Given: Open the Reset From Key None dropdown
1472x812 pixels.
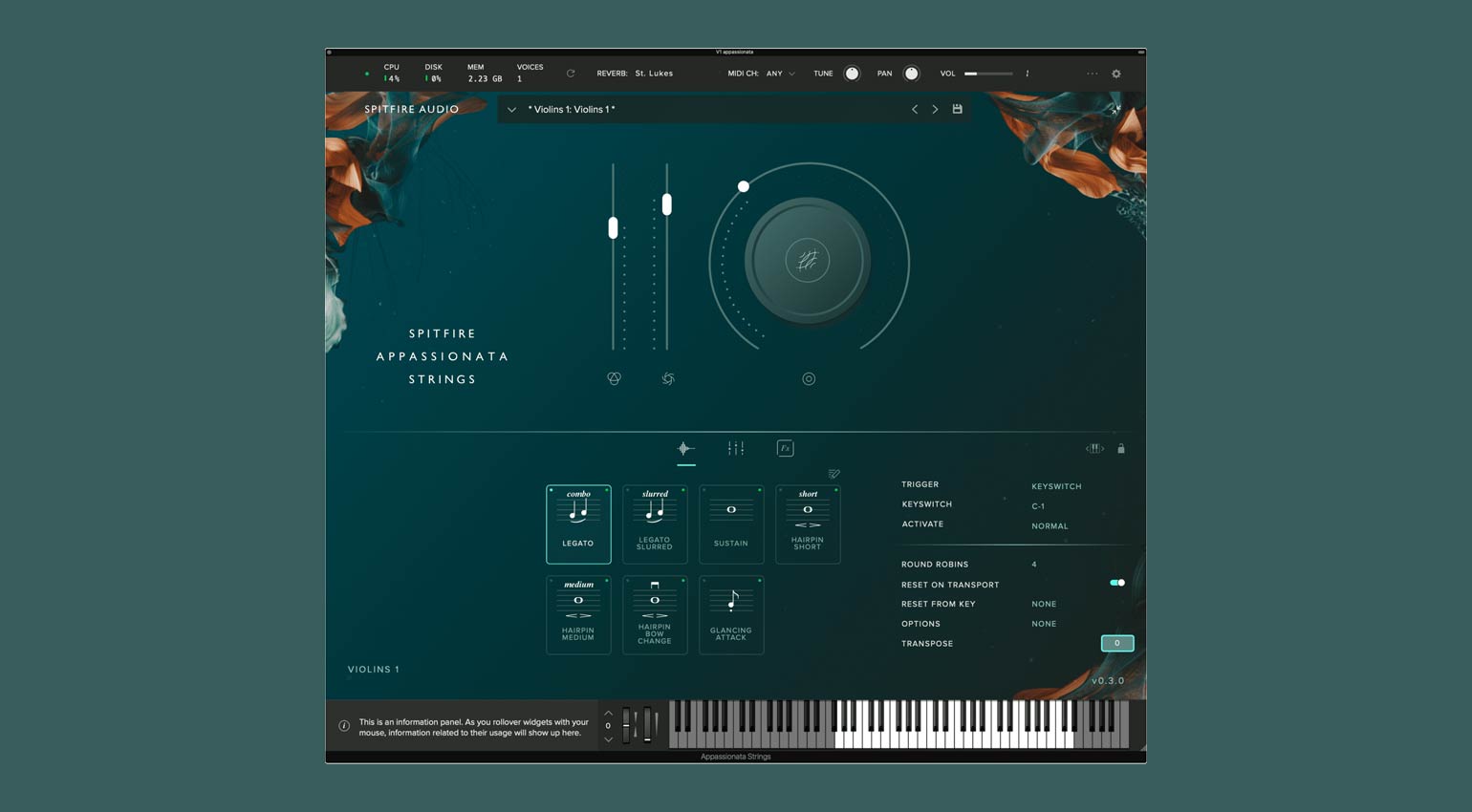Looking at the screenshot, I should click(1044, 604).
